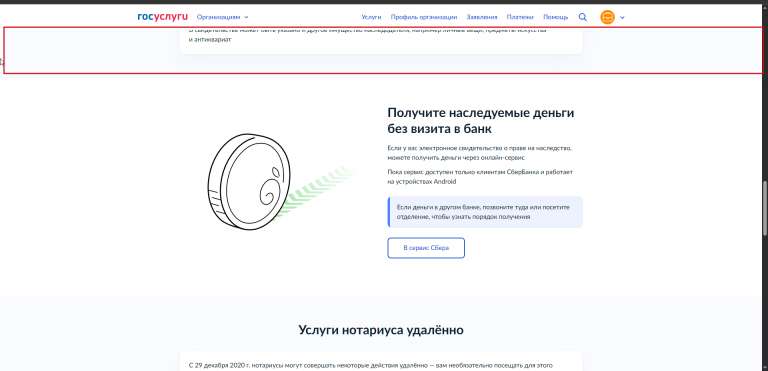Screen dimensions: 768x371
Task: Open Платежи menu item
Action: tap(520, 17)
